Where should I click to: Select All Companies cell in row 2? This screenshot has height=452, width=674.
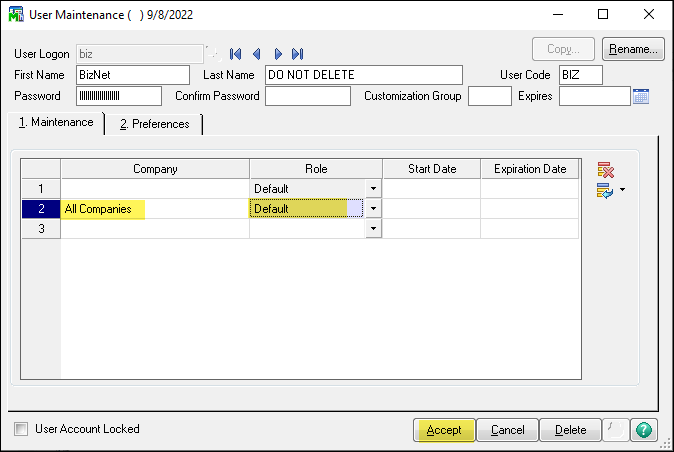coord(155,209)
